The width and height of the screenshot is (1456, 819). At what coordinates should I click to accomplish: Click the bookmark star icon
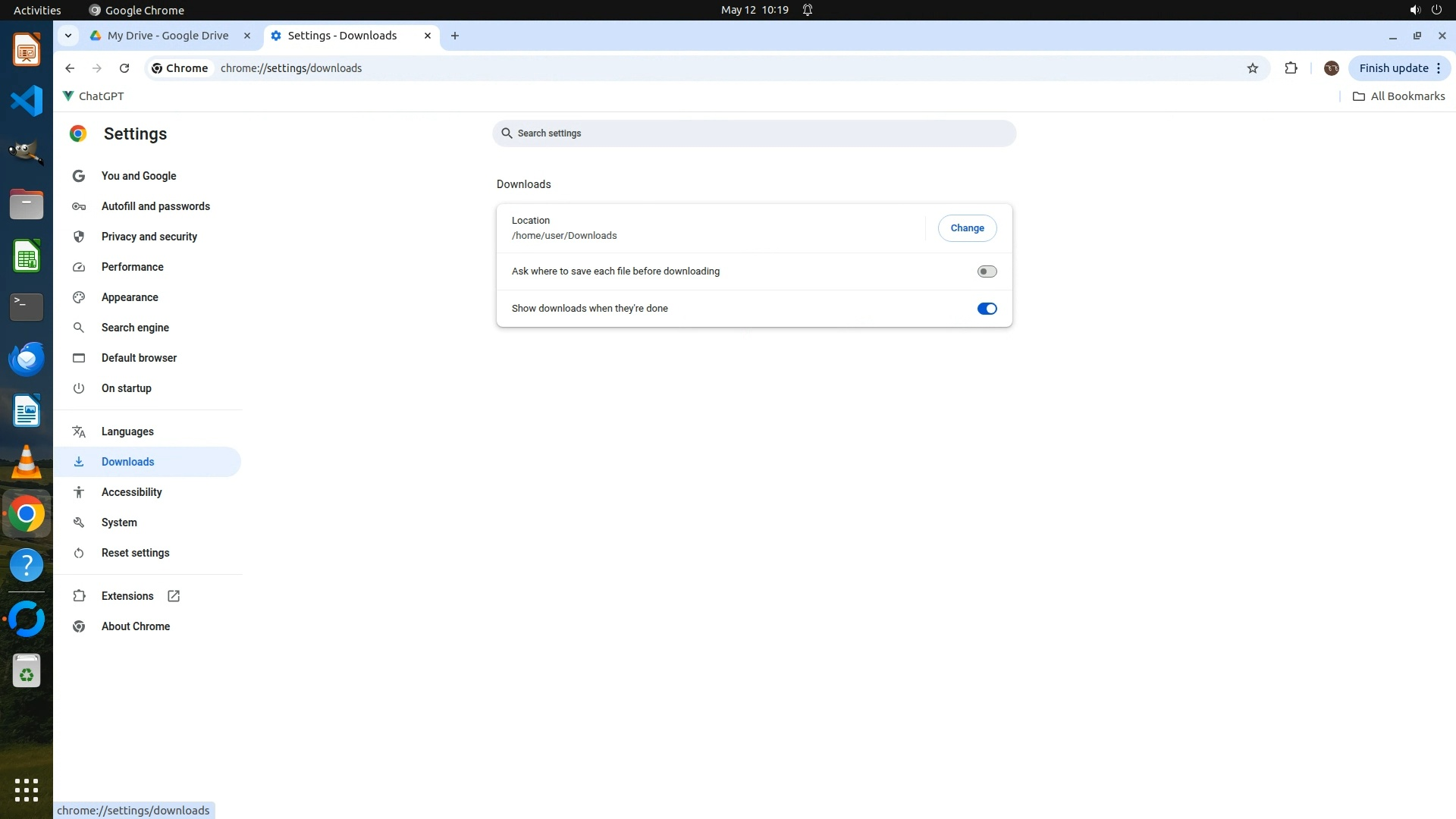(1253, 68)
